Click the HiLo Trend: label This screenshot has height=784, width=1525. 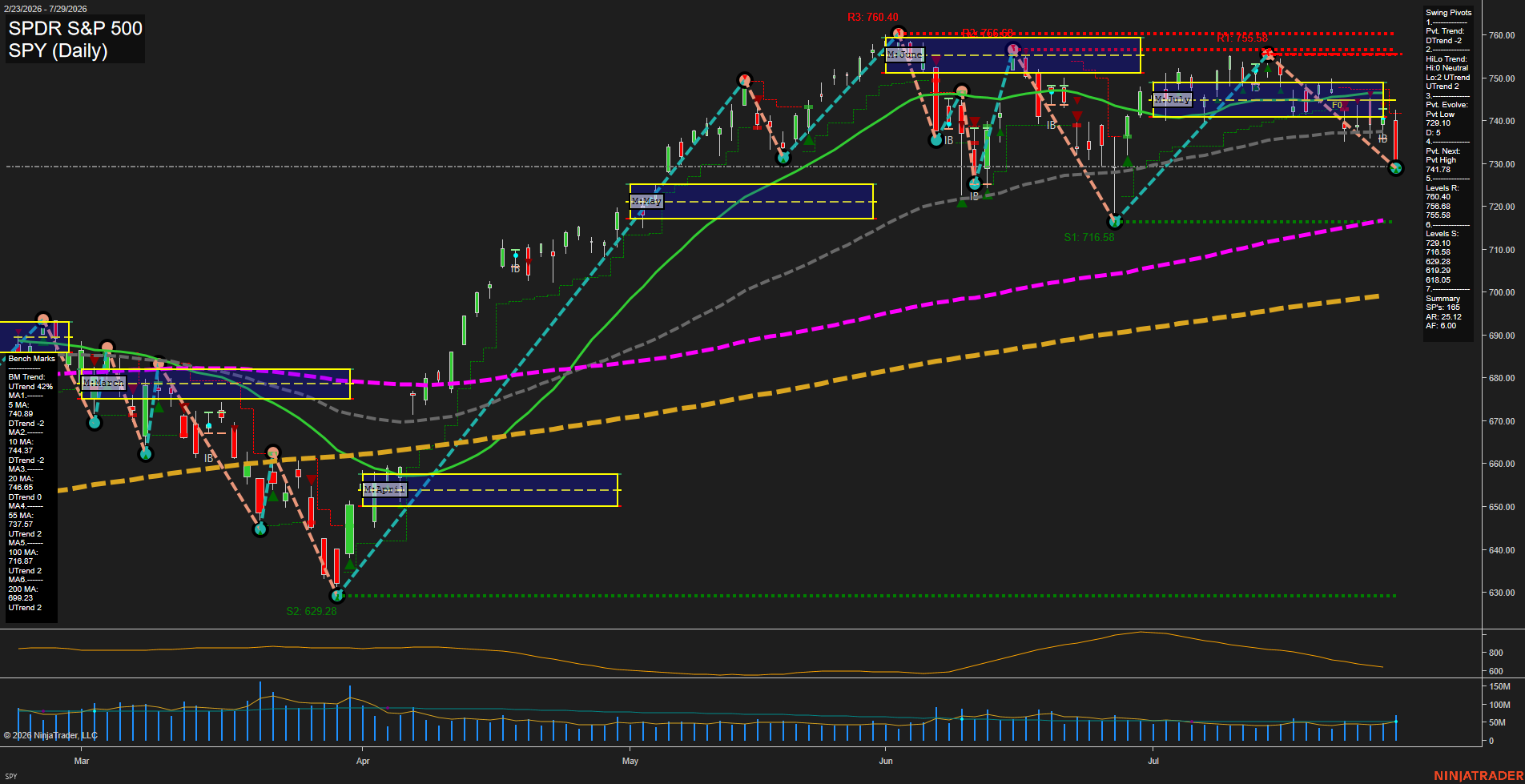(x=1447, y=59)
